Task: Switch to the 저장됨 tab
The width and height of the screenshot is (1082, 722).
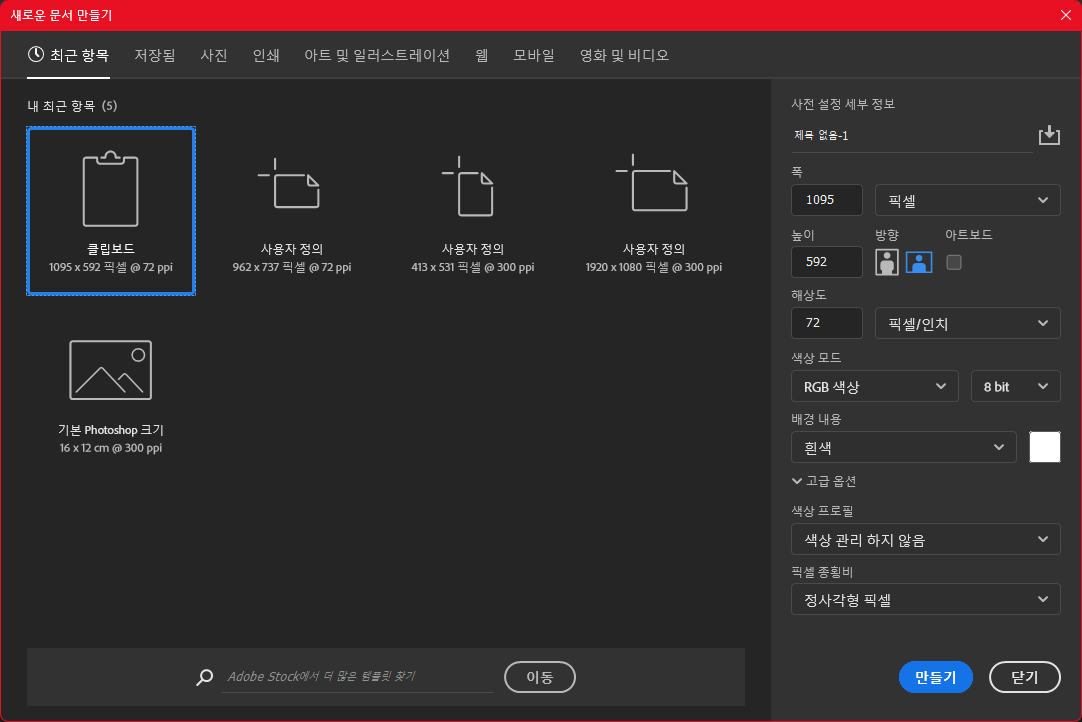Action: (x=155, y=55)
